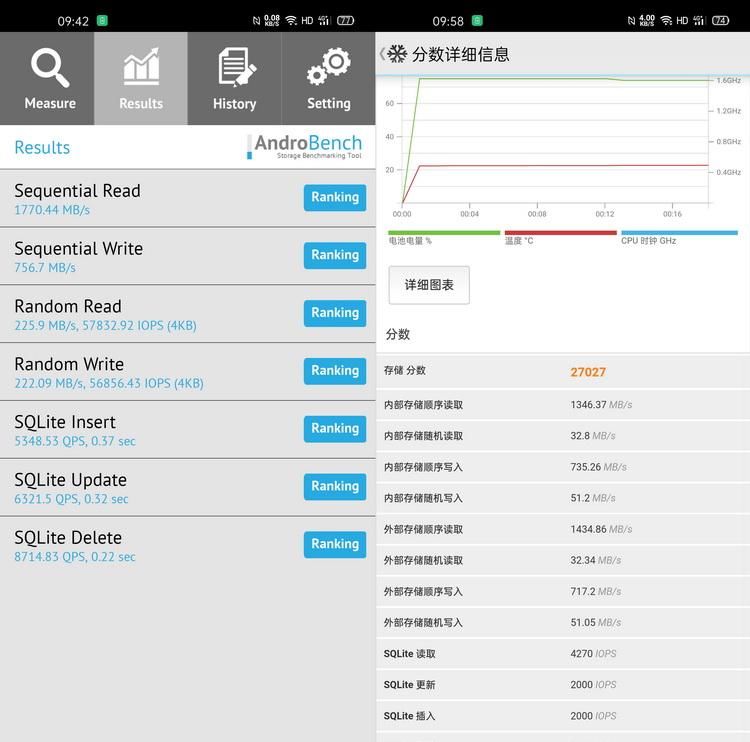
Task: Tap Ranking button for Sequential Write
Action: [x=335, y=255]
